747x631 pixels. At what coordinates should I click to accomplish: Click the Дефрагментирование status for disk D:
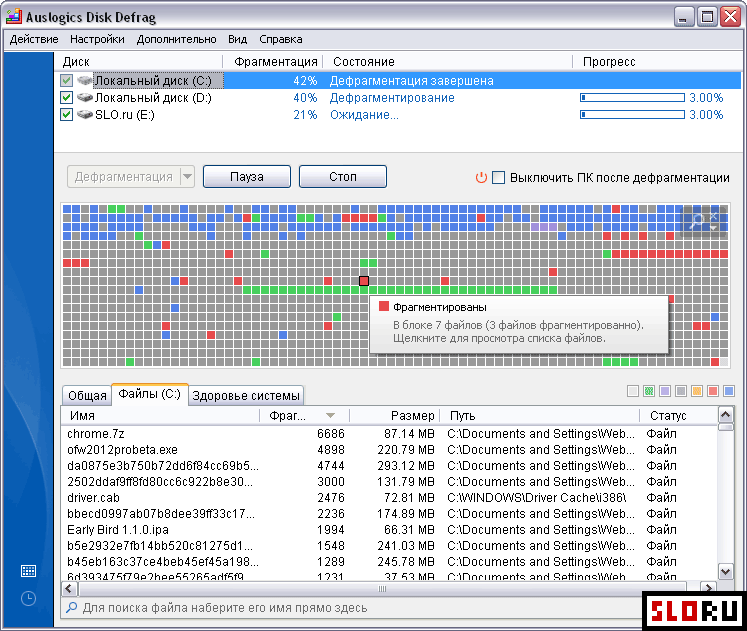[x=392, y=98]
